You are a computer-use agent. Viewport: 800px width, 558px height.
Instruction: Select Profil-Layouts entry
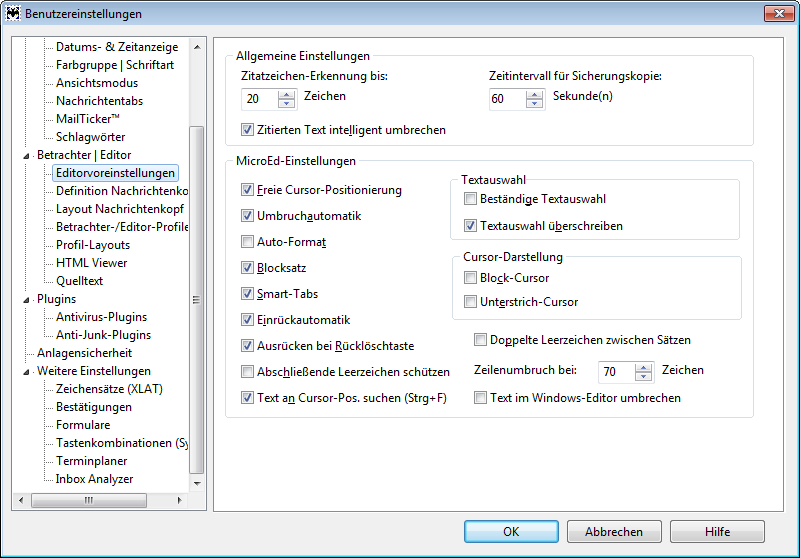point(93,245)
